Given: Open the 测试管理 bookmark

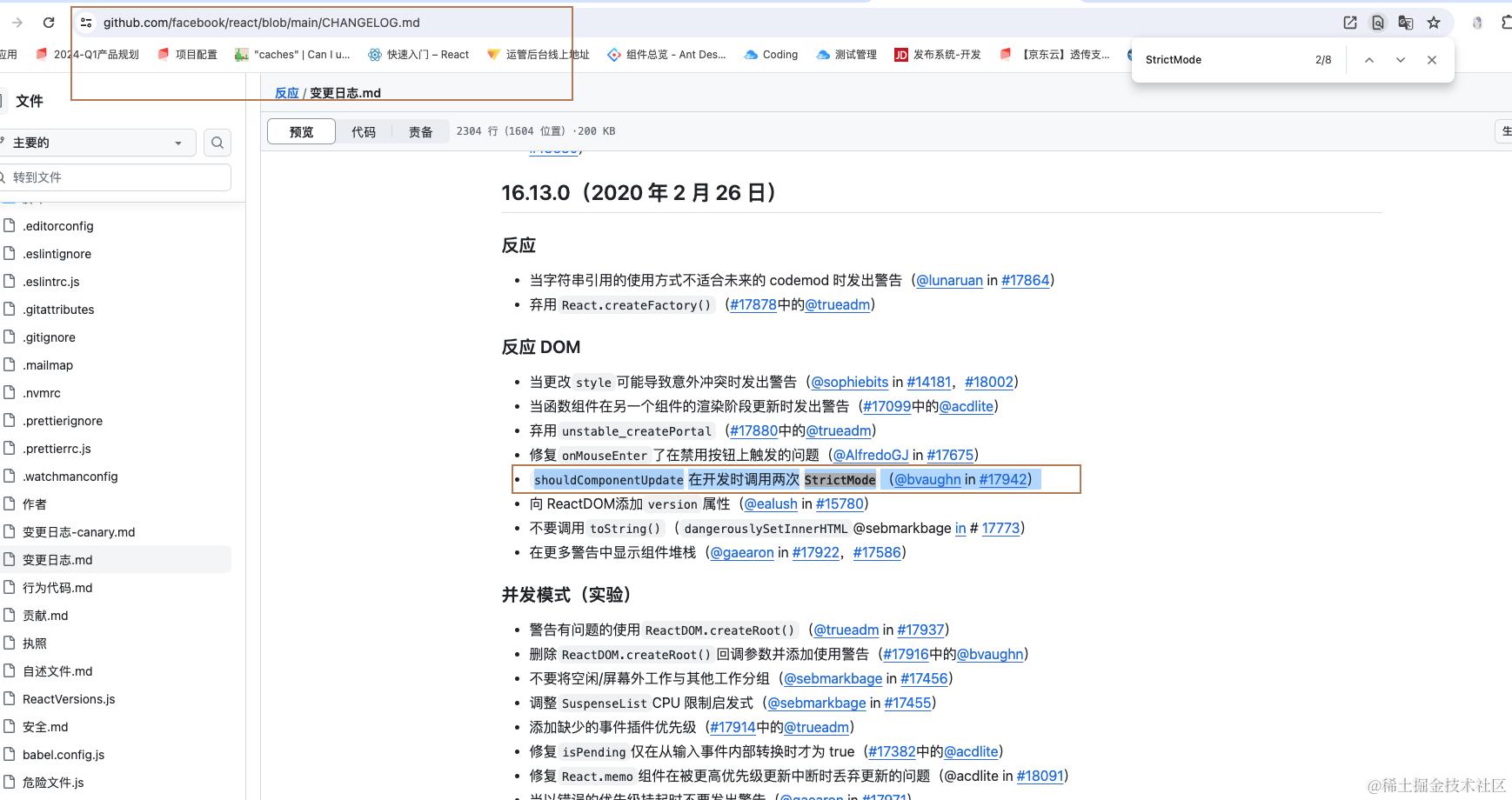Looking at the screenshot, I should pos(846,54).
